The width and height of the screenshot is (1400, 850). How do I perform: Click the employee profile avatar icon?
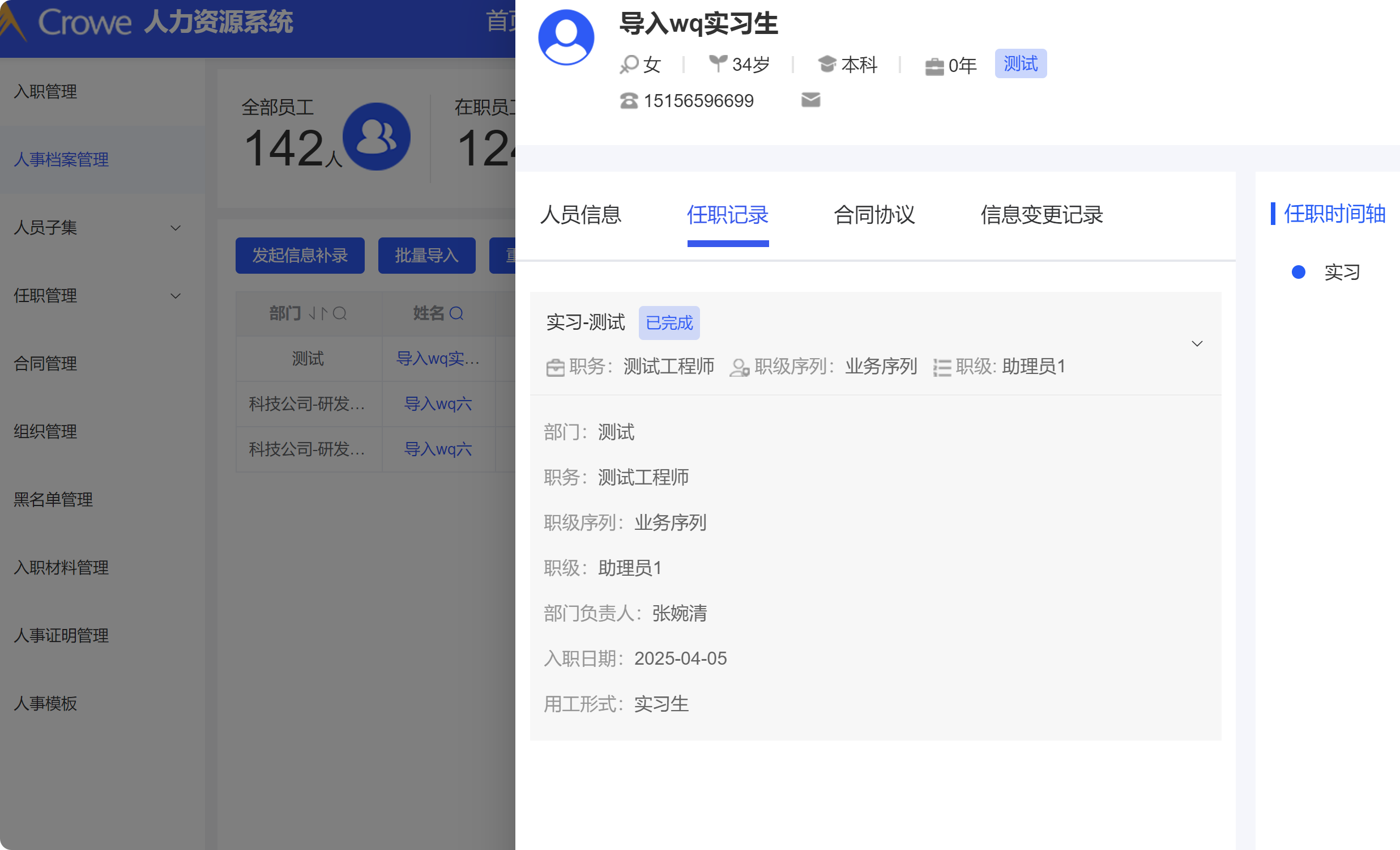[x=566, y=37]
